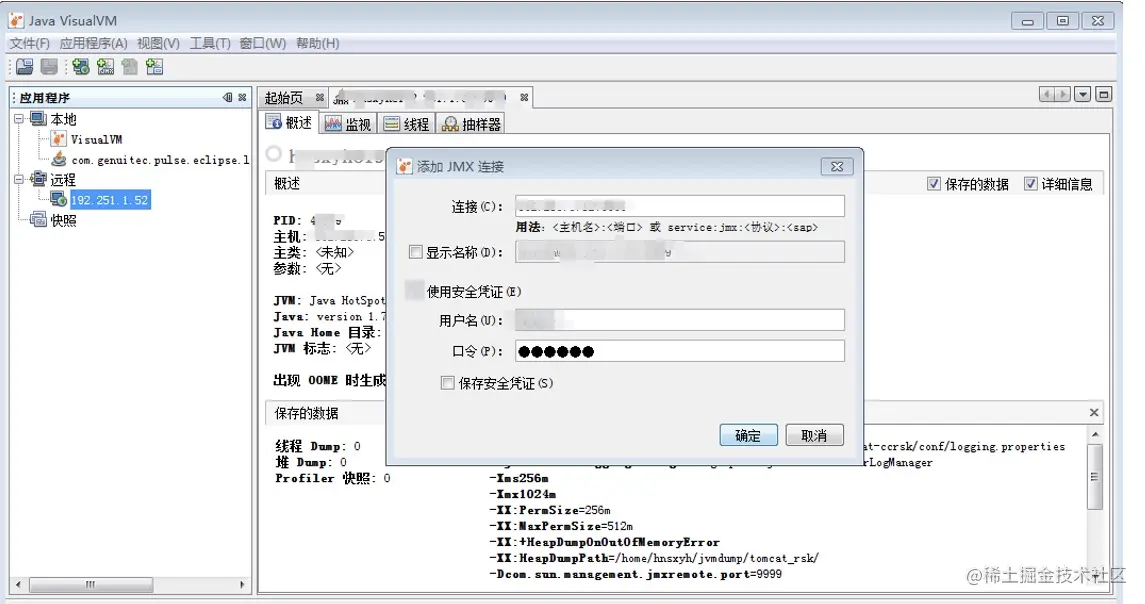This screenshot has width=1145, height=604.
Task: Click the Add Remote Host toolbar icon
Action: pyautogui.click(x=81, y=67)
